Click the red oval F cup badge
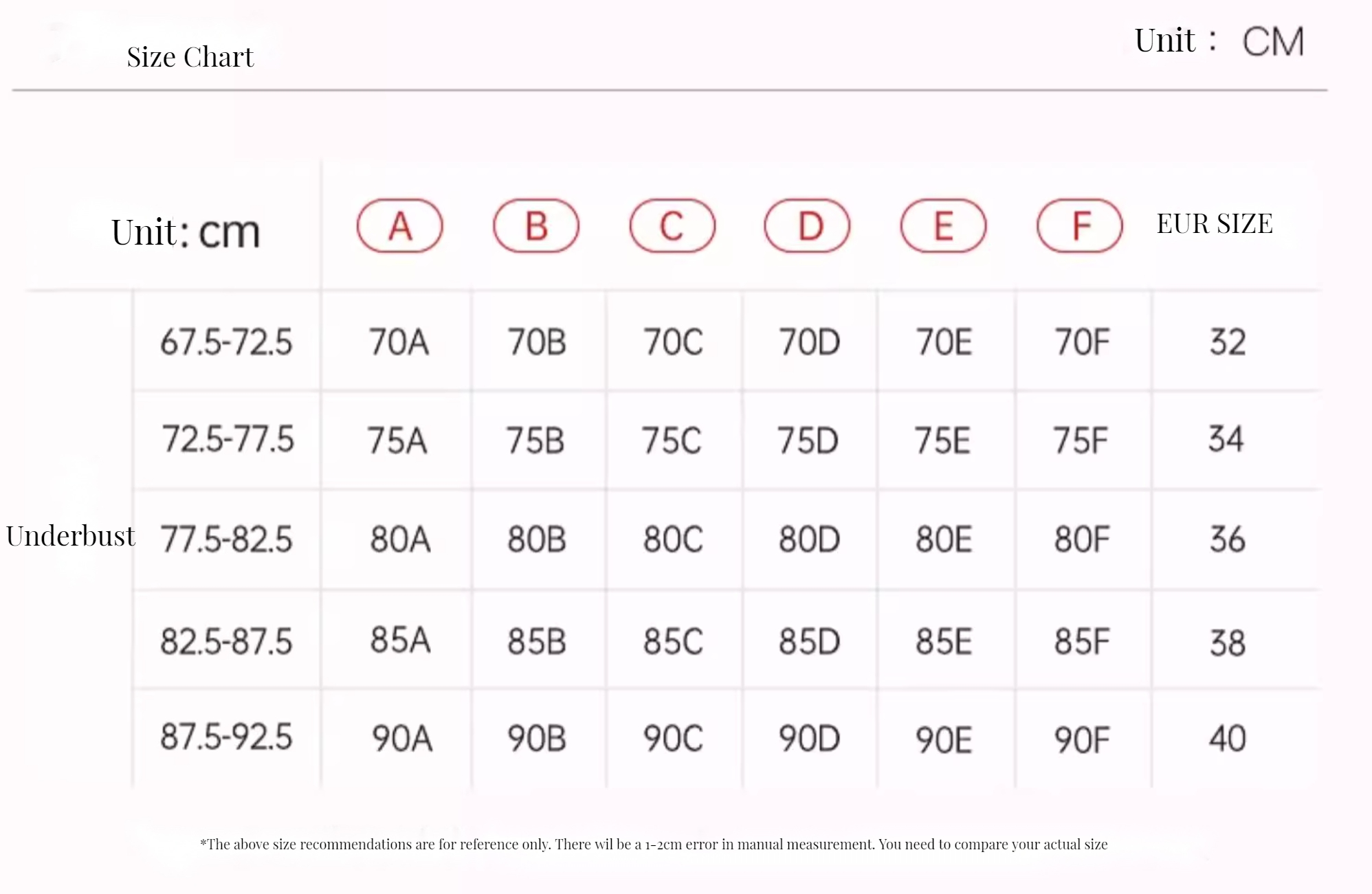The image size is (1372, 894). (x=1079, y=225)
